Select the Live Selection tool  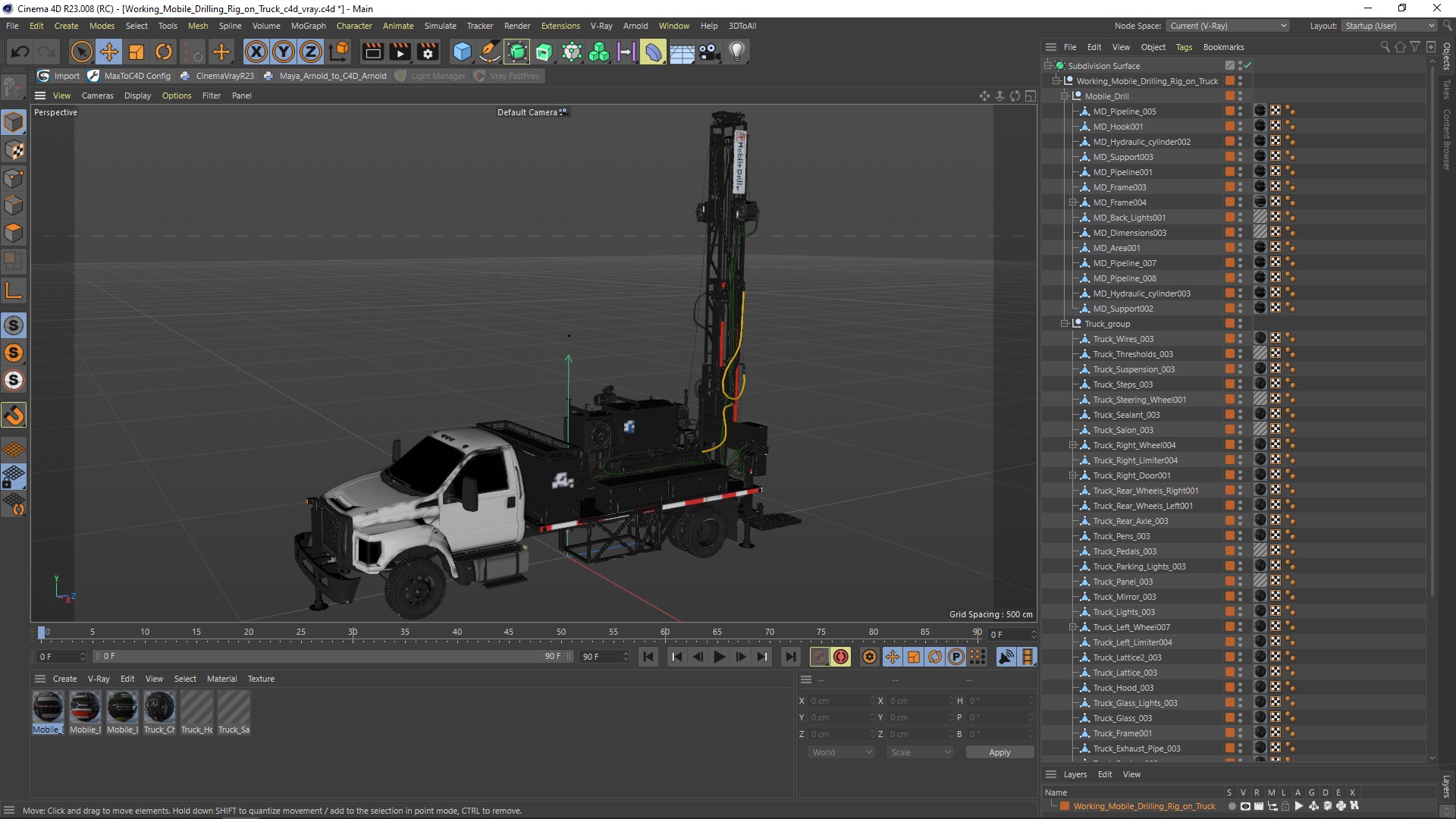coord(81,52)
